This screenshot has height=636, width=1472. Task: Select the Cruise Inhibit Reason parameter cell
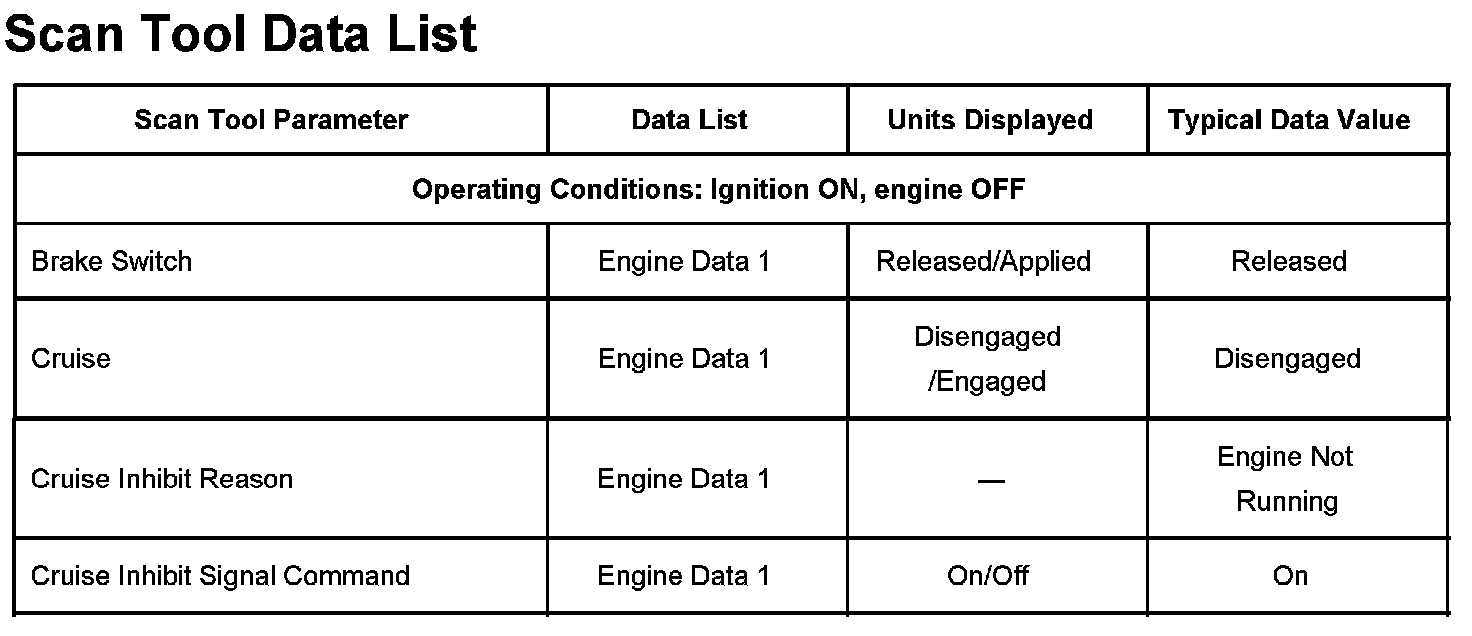tap(162, 479)
